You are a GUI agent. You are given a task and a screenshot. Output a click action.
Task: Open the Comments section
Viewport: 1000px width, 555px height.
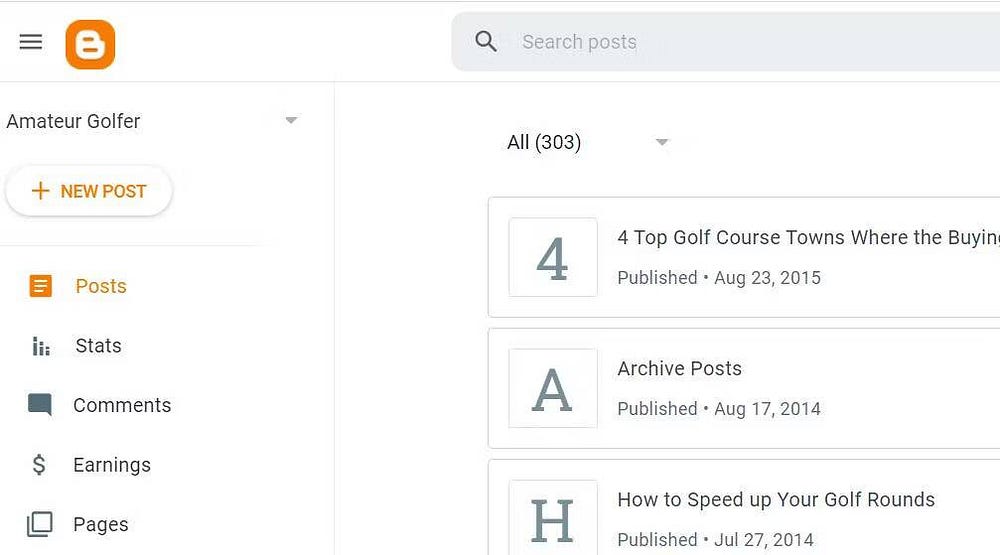[x=122, y=405]
